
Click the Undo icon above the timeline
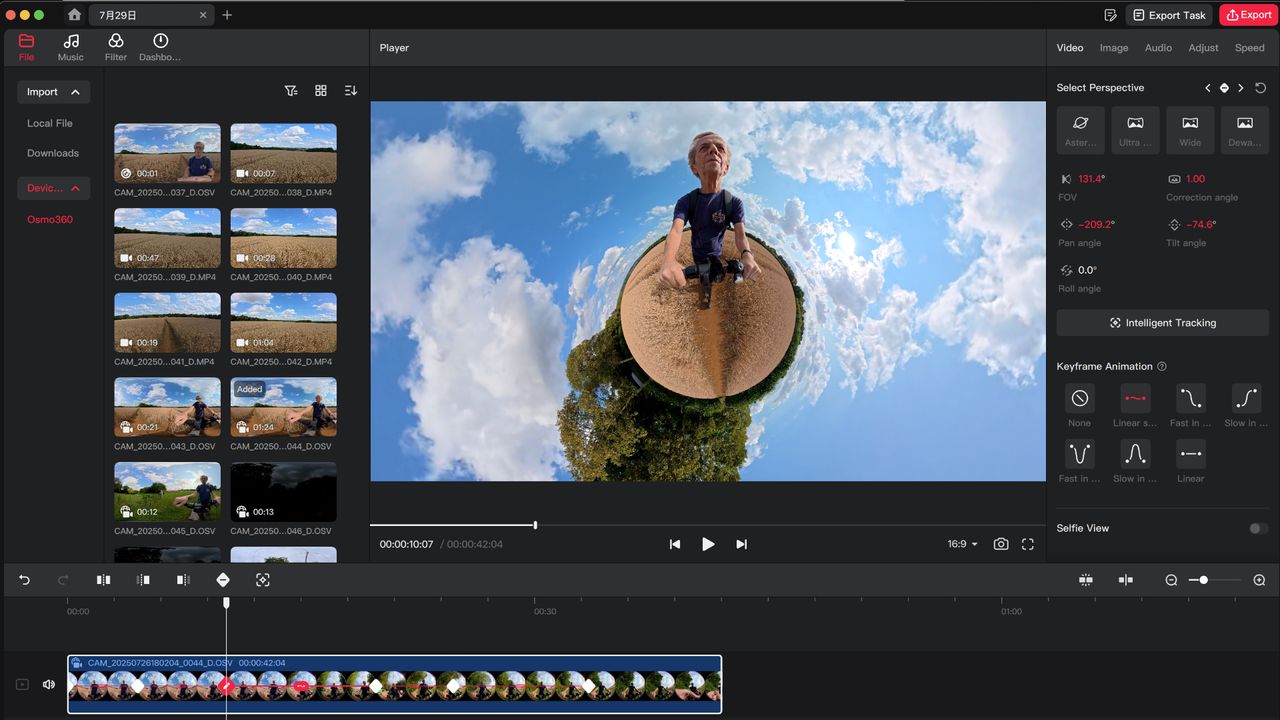click(23, 580)
